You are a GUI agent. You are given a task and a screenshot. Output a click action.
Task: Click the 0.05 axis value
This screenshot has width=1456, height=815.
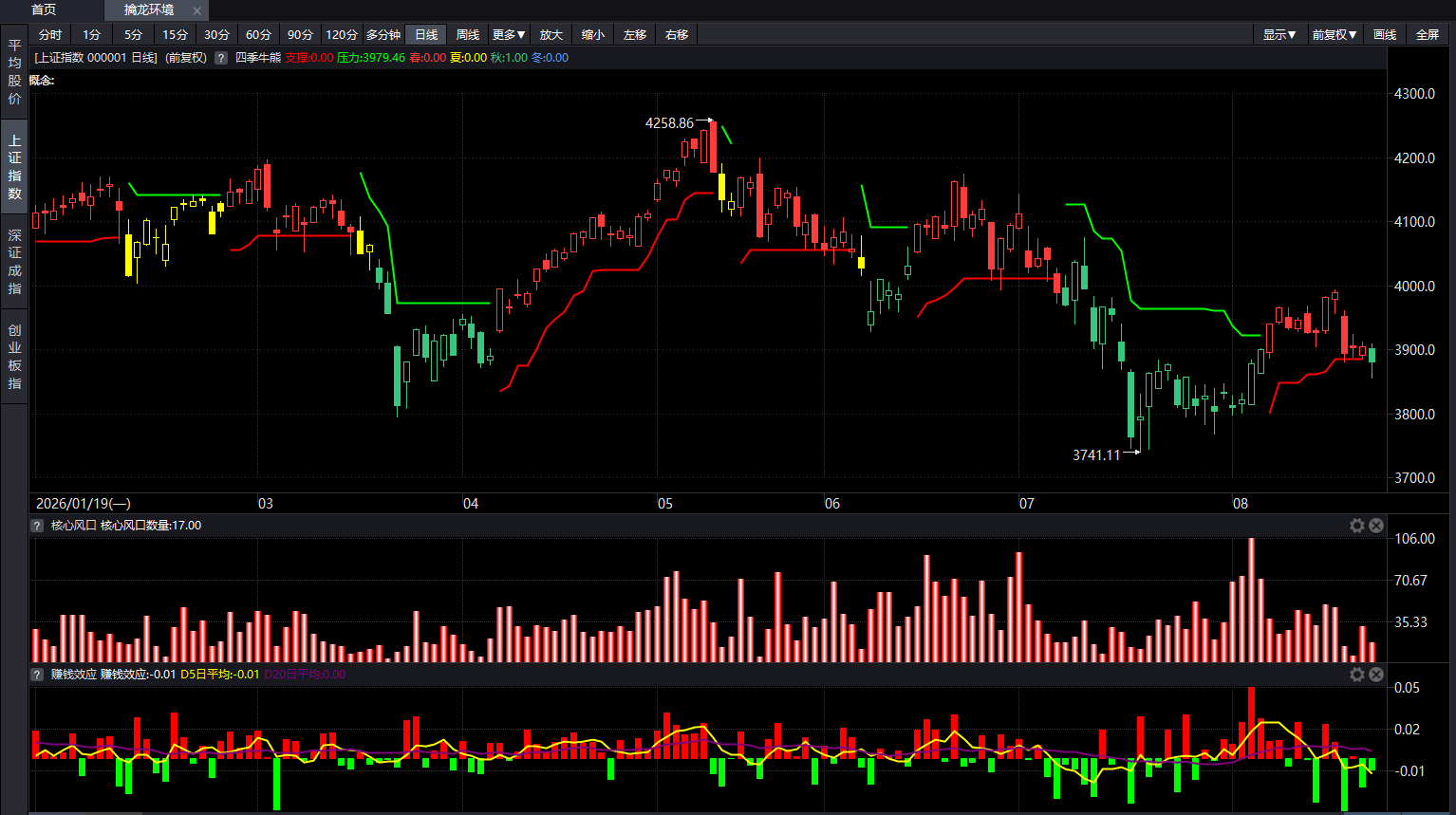(x=1407, y=688)
